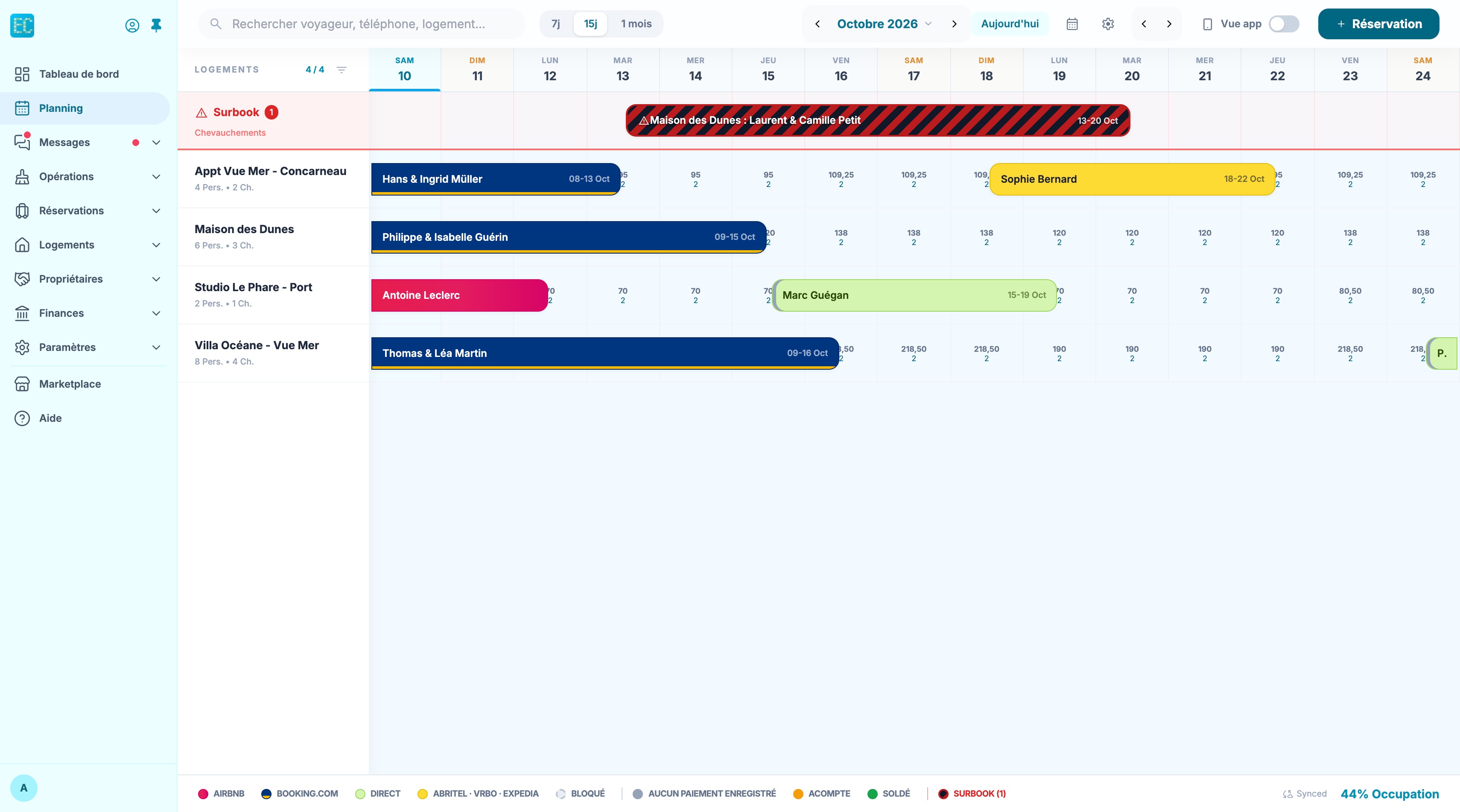Screen dimensions: 1460x812
Task: Click the user profile icon in sidebar header
Action: pos(132,26)
